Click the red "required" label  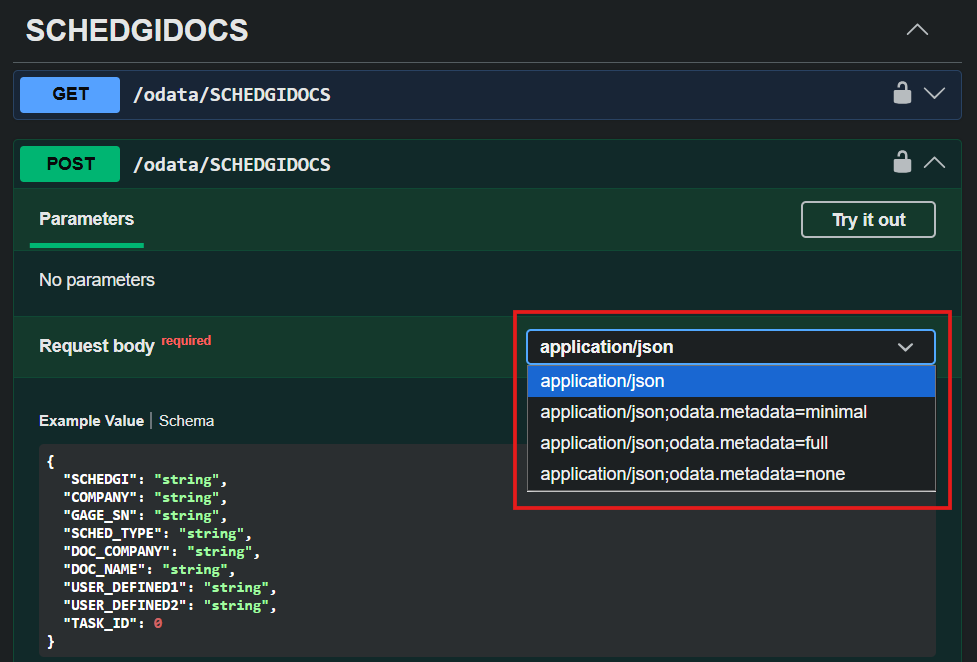click(x=186, y=340)
